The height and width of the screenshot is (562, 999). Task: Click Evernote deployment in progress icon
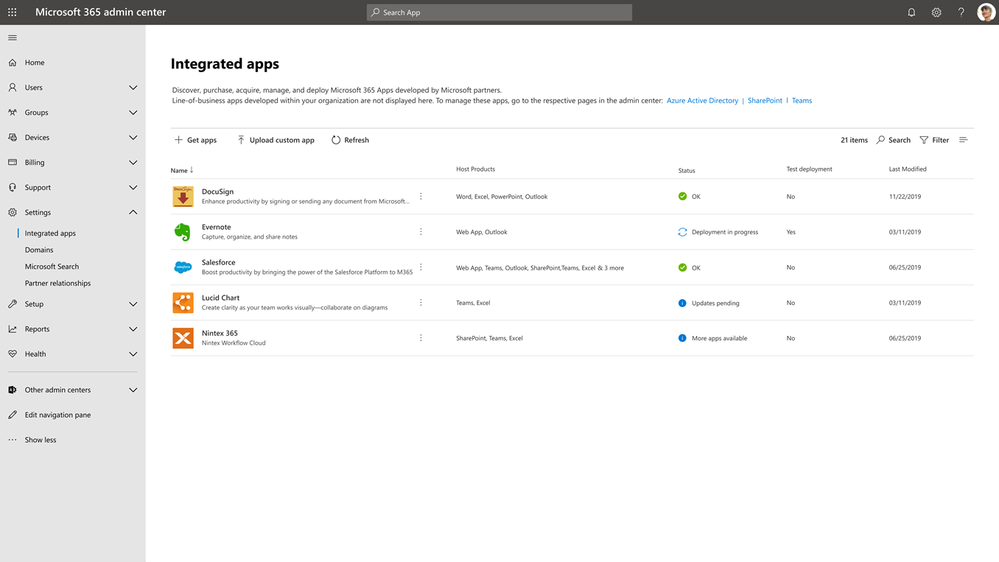(682, 232)
